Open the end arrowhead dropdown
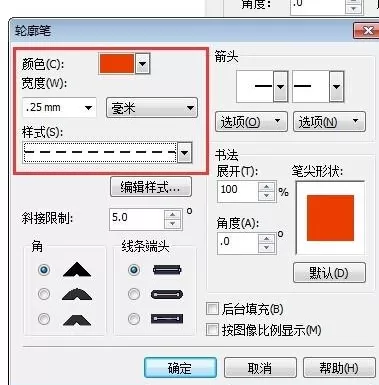This screenshot has width=379, height=385. pyautogui.click(x=337, y=86)
